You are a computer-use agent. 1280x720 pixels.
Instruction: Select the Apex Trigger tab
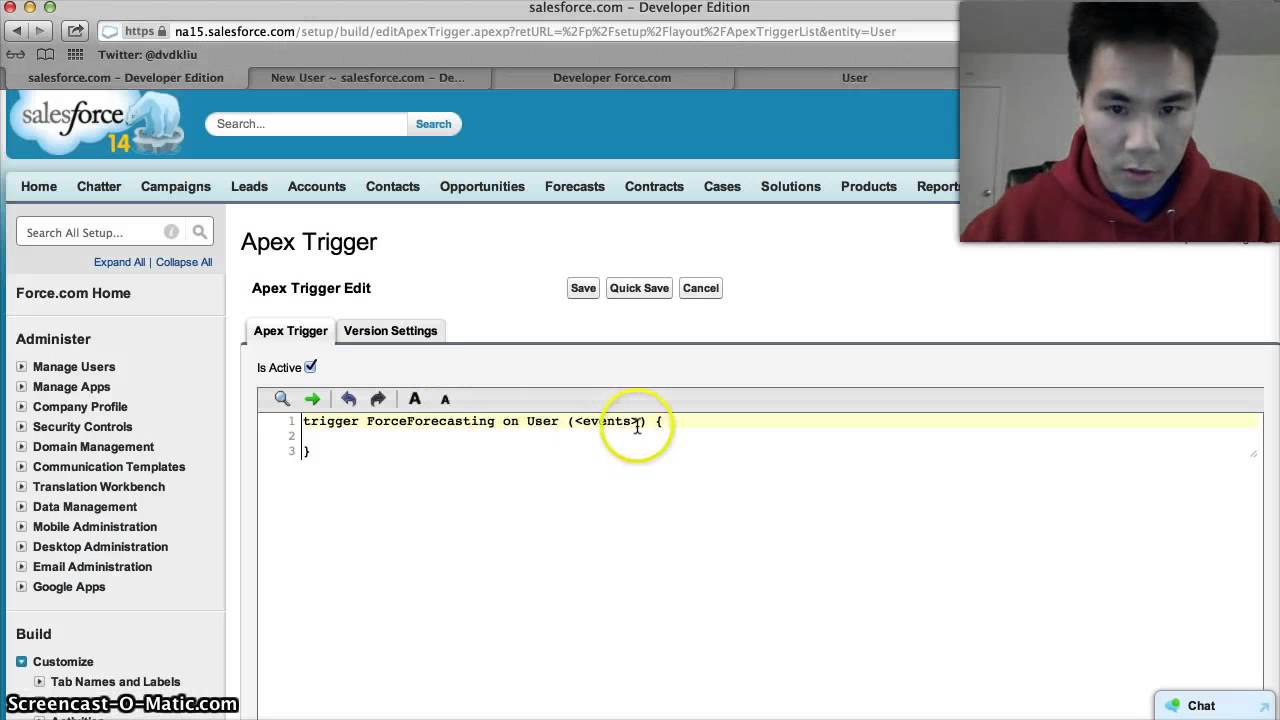290,331
